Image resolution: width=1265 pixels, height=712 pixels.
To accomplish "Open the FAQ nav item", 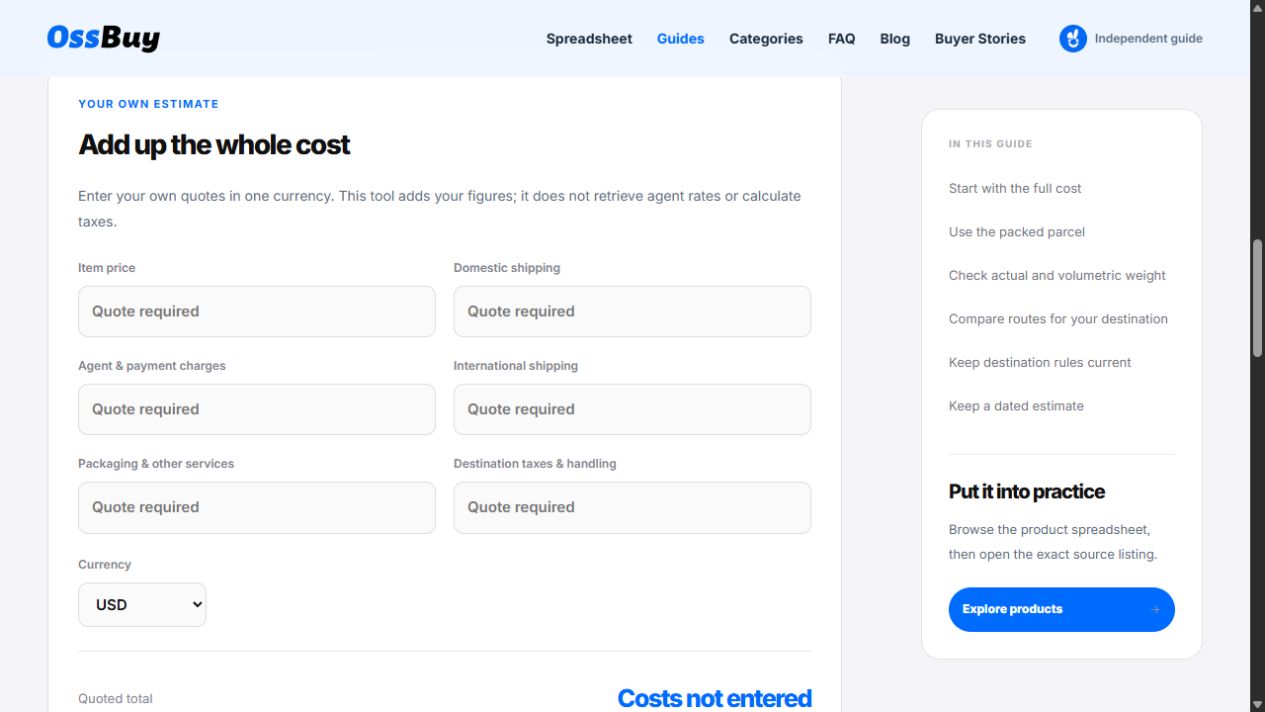I will 841,38.
